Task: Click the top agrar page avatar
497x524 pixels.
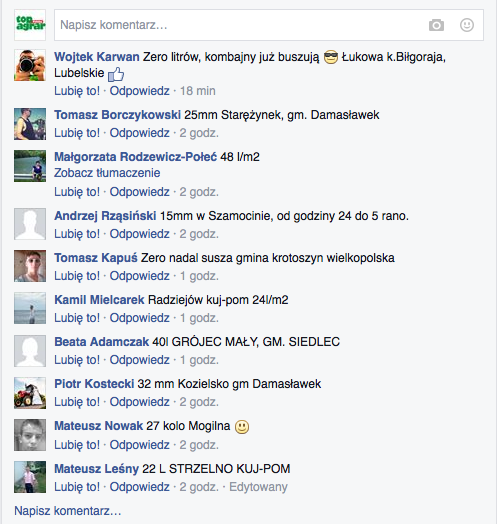Action: point(30,25)
